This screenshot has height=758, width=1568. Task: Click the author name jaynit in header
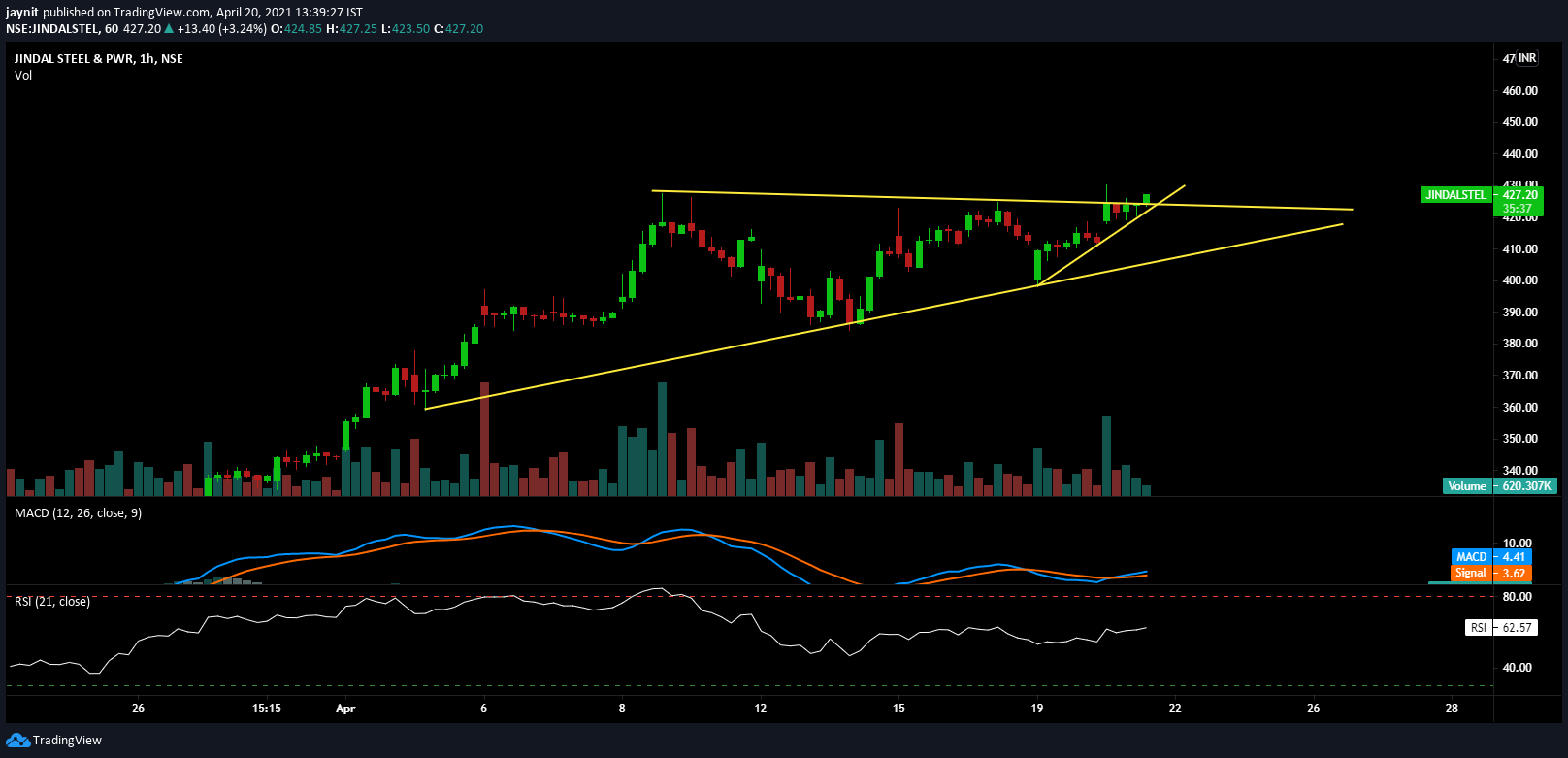pyautogui.click(x=22, y=13)
